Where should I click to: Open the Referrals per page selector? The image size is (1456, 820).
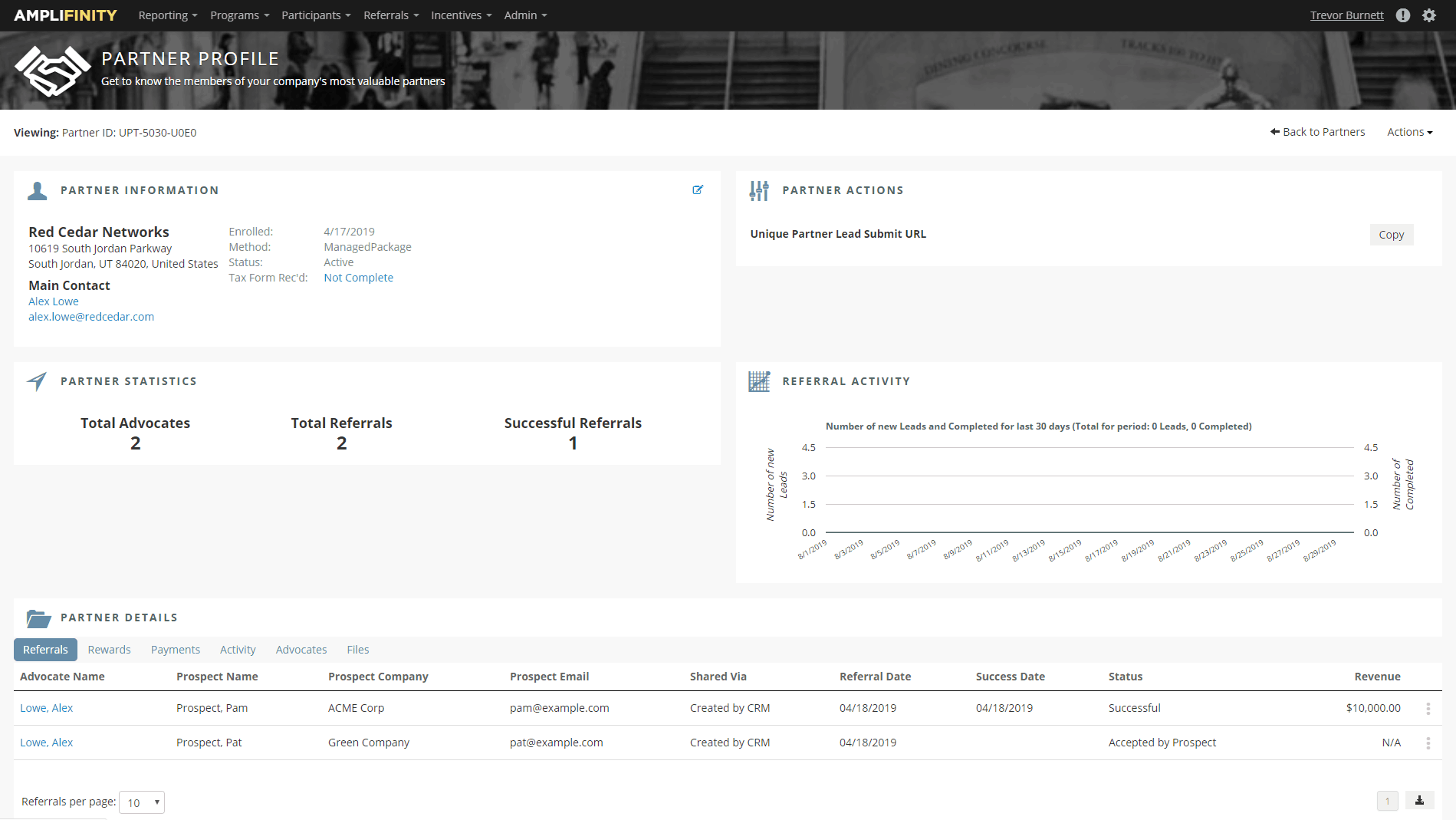pos(142,802)
